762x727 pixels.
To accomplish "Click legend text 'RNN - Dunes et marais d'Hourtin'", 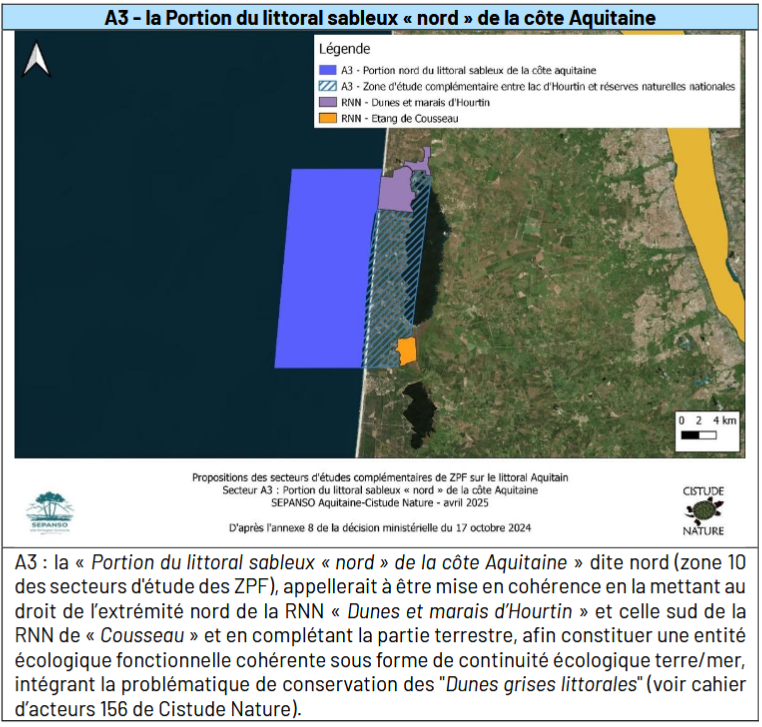I will [416, 103].
